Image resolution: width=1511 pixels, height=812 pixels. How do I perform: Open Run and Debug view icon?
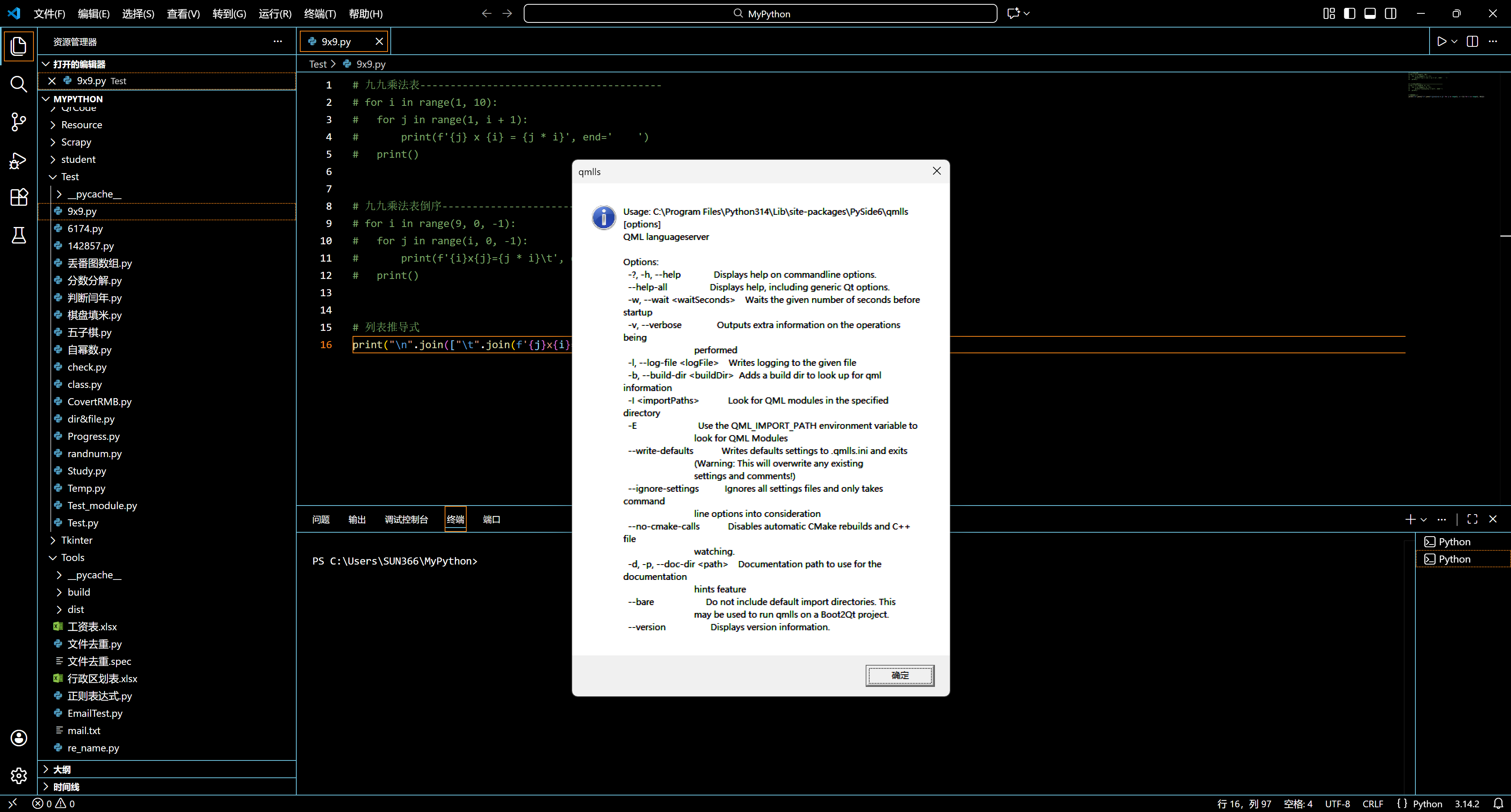pyautogui.click(x=19, y=160)
